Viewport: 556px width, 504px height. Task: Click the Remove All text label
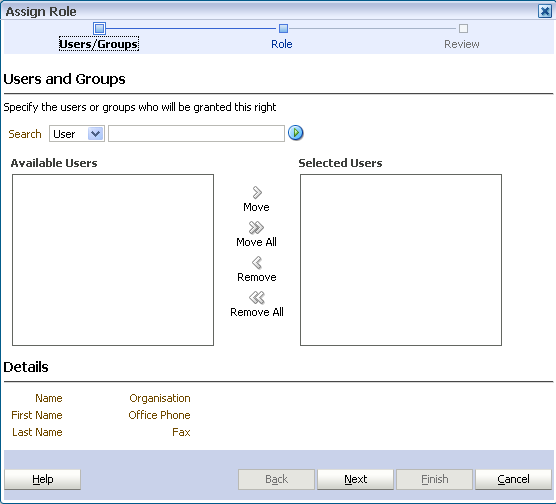click(257, 312)
